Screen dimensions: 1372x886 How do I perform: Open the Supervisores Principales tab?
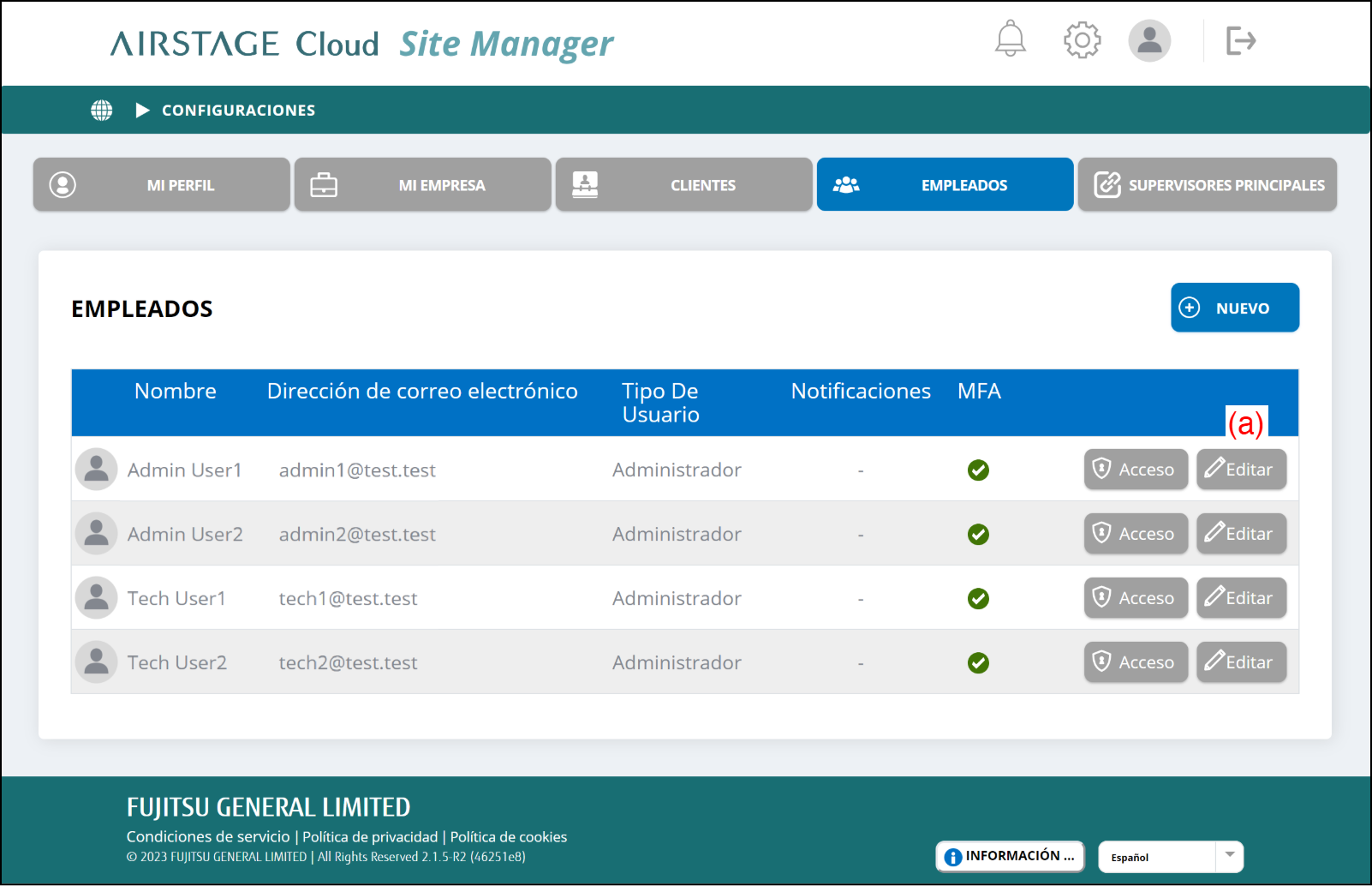tap(1207, 185)
